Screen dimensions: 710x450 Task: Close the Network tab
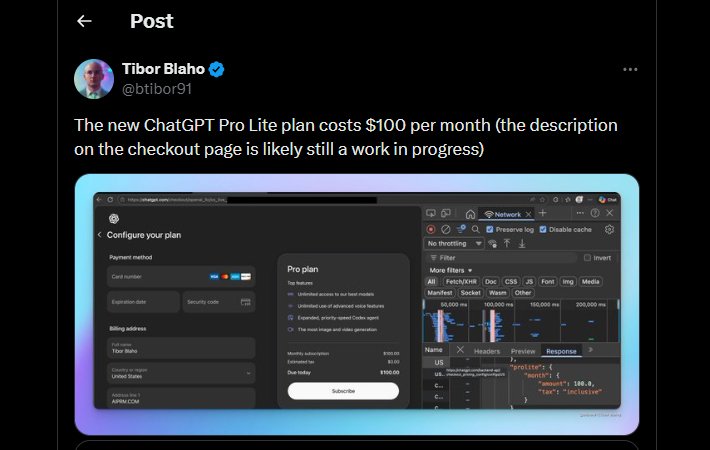[528, 214]
